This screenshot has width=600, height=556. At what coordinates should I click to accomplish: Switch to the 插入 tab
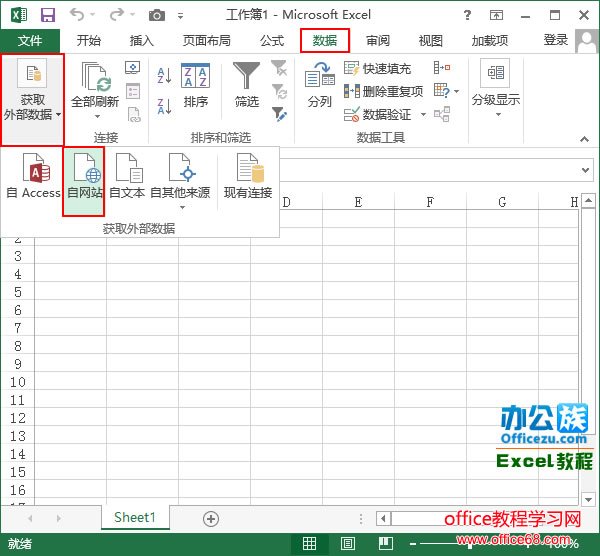[x=142, y=41]
